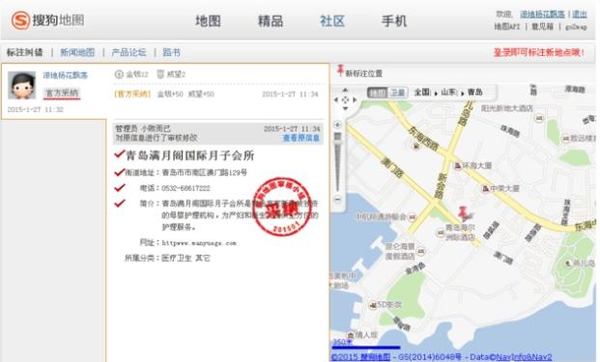Pan the map up with arrow

(345, 91)
